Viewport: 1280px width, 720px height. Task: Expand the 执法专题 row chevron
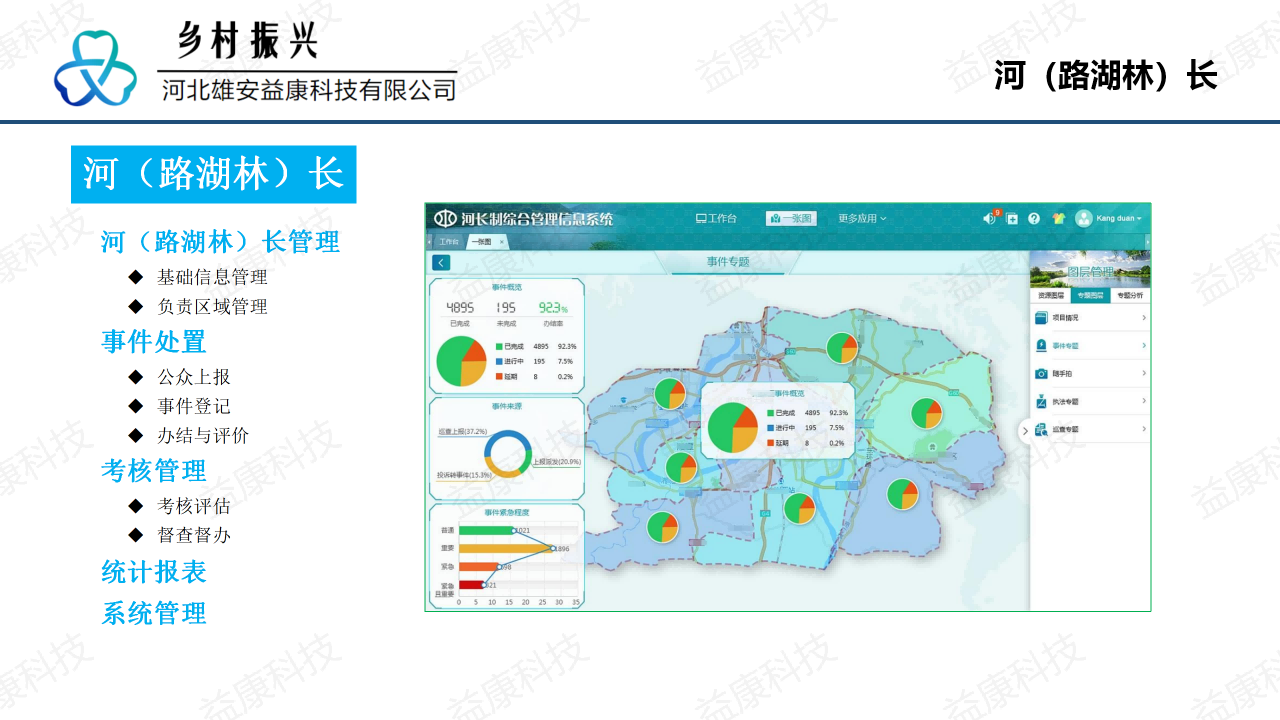(x=1144, y=401)
